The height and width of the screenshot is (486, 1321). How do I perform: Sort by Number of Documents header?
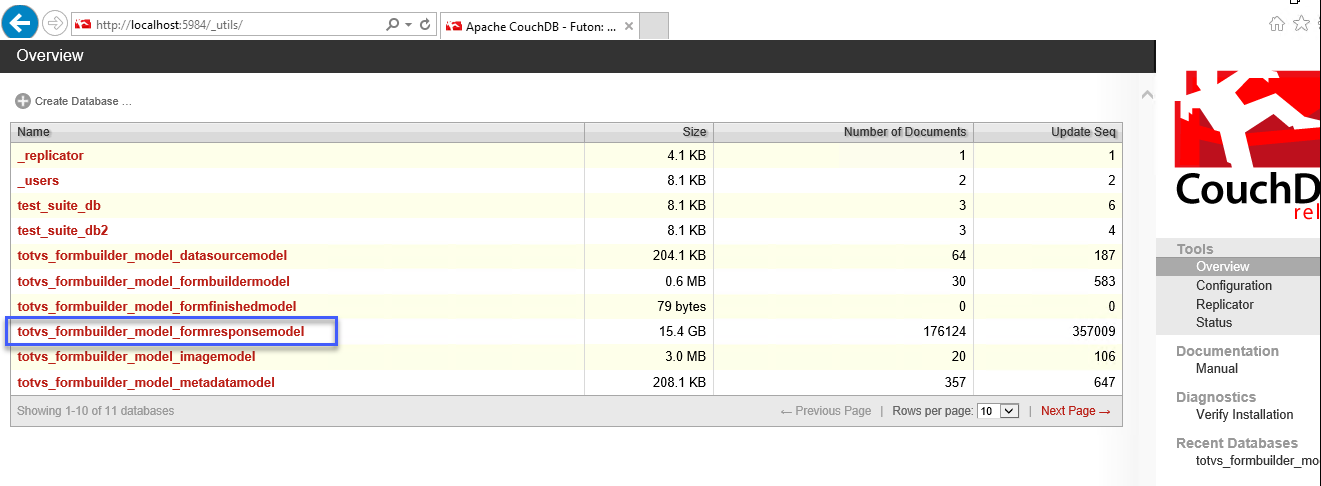coord(843,132)
